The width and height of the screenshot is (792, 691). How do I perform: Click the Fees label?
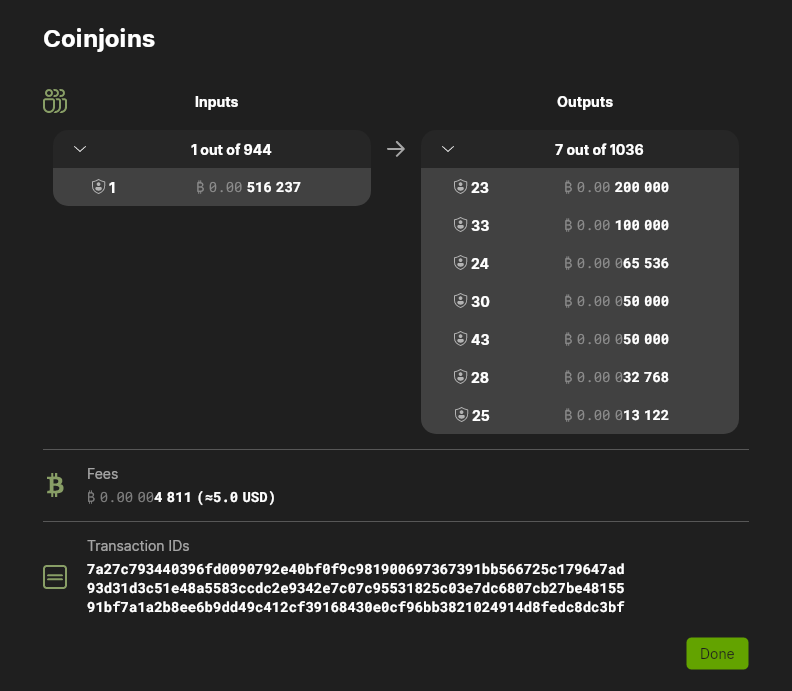[103, 474]
